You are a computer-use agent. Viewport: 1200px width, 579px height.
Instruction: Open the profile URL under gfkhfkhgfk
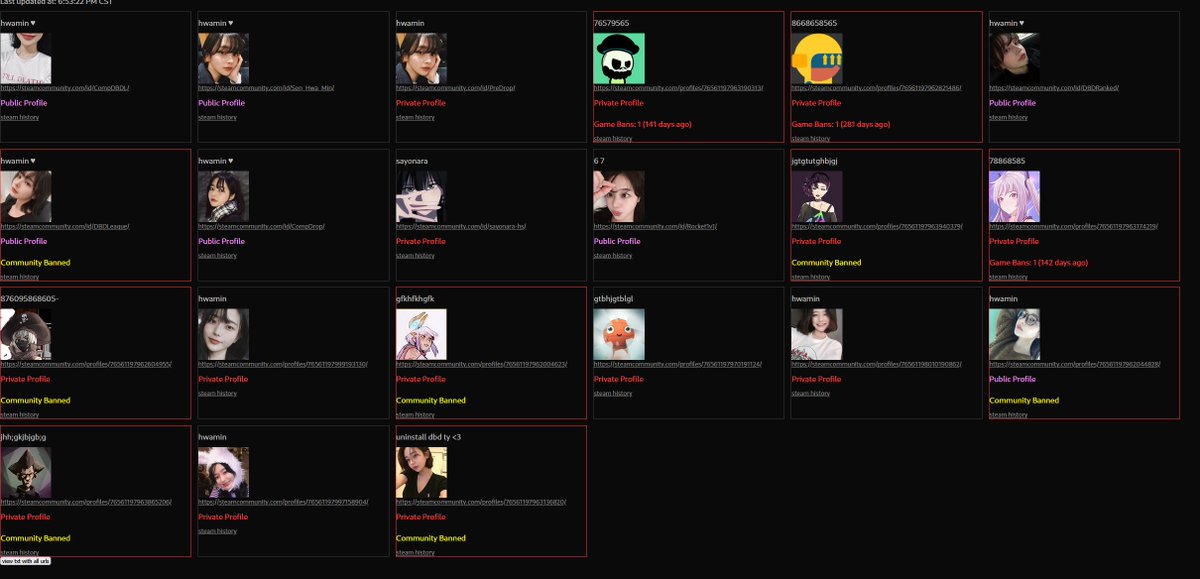(x=481, y=364)
